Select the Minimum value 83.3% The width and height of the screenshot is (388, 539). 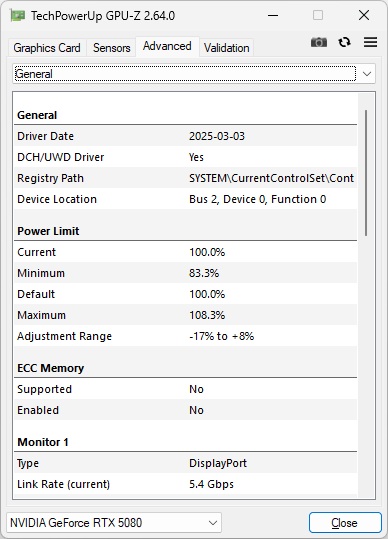click(204, 273)
